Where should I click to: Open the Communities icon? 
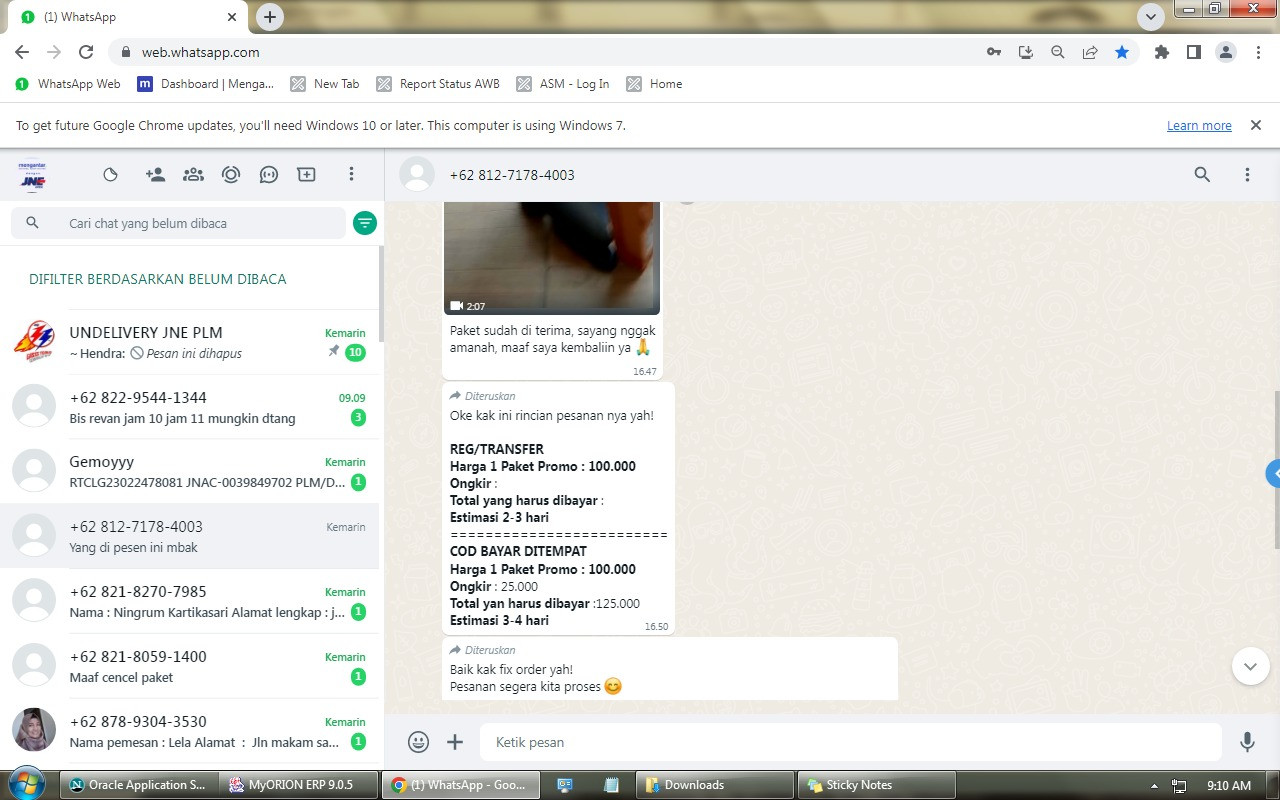click(x=193, y=174)
